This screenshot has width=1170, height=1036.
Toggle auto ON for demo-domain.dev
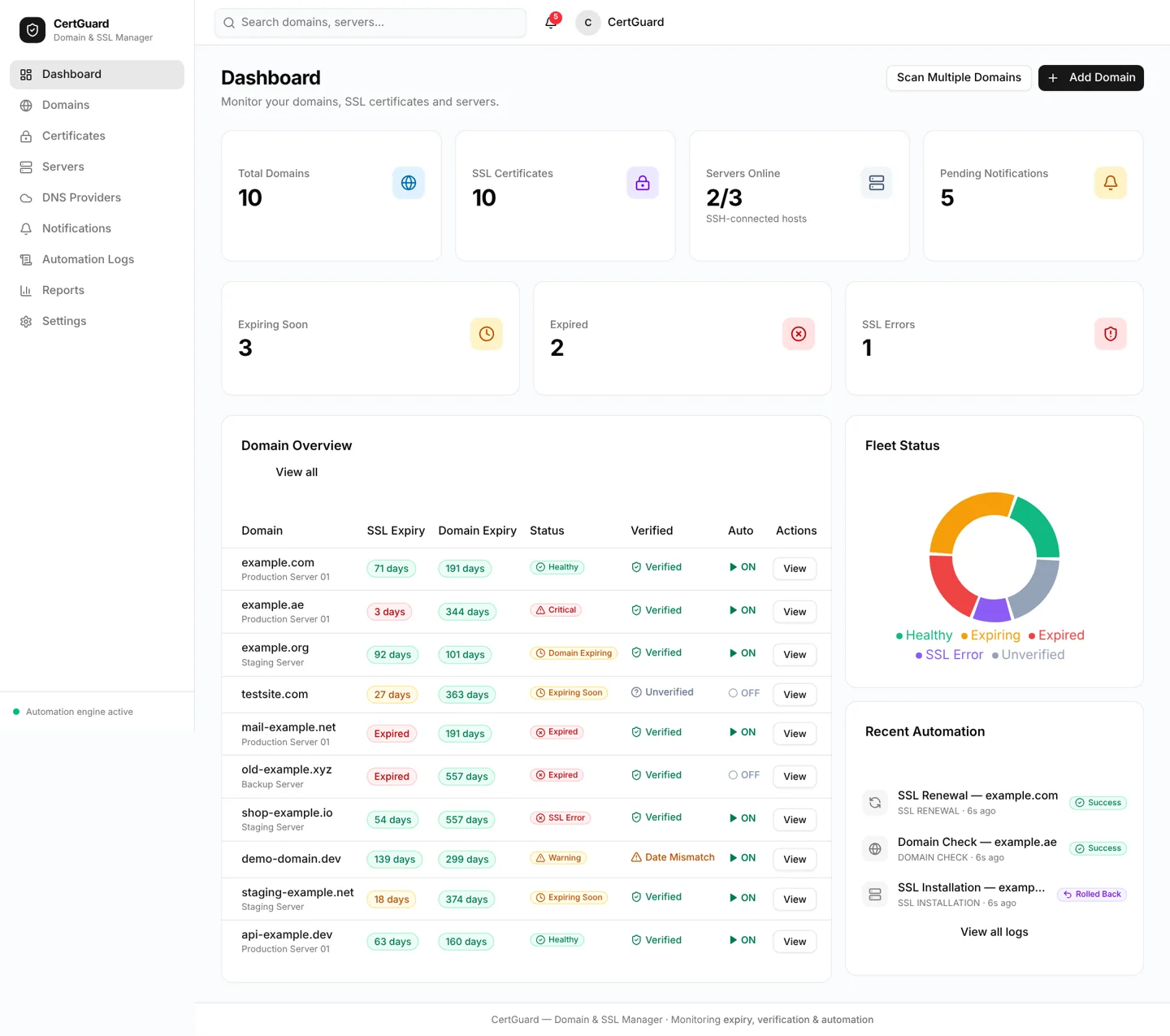coord(743,858)
